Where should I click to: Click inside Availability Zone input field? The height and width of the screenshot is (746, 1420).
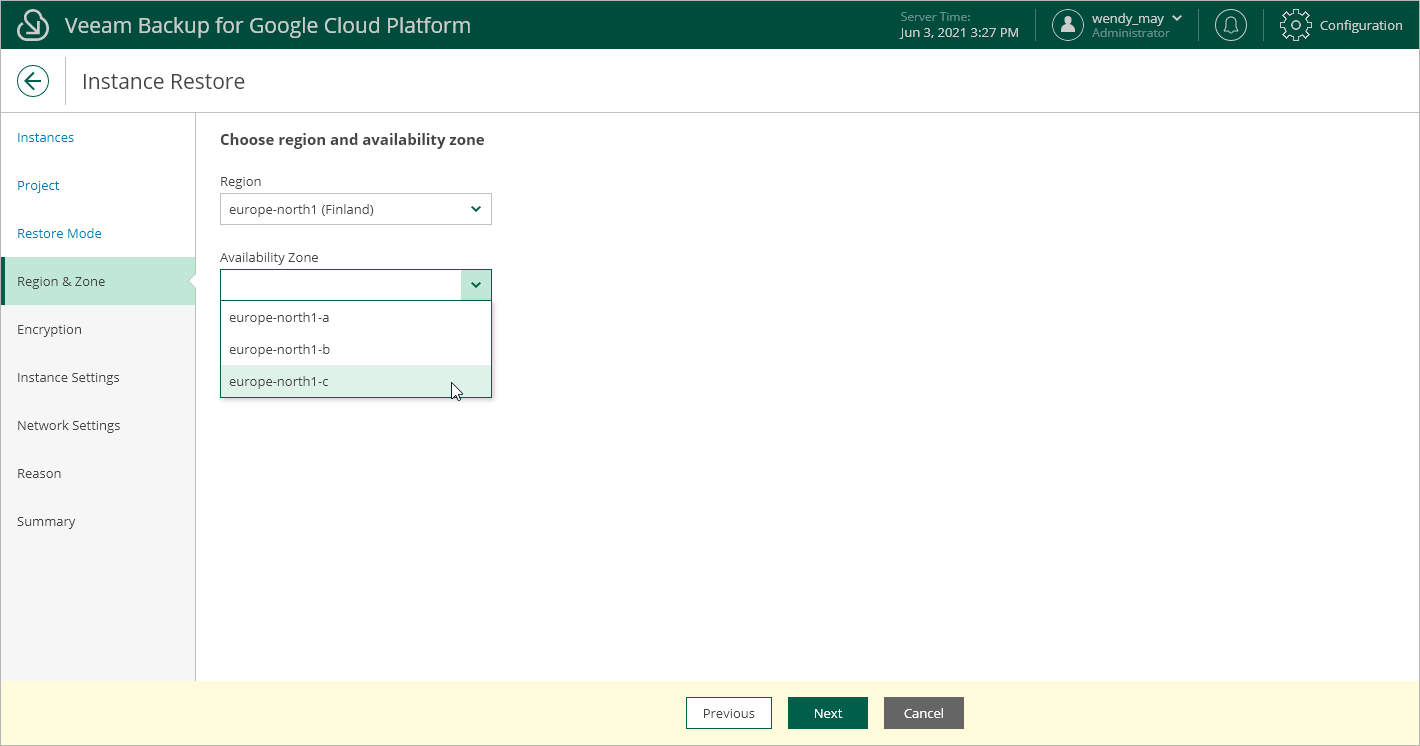[x=341, y=285]
